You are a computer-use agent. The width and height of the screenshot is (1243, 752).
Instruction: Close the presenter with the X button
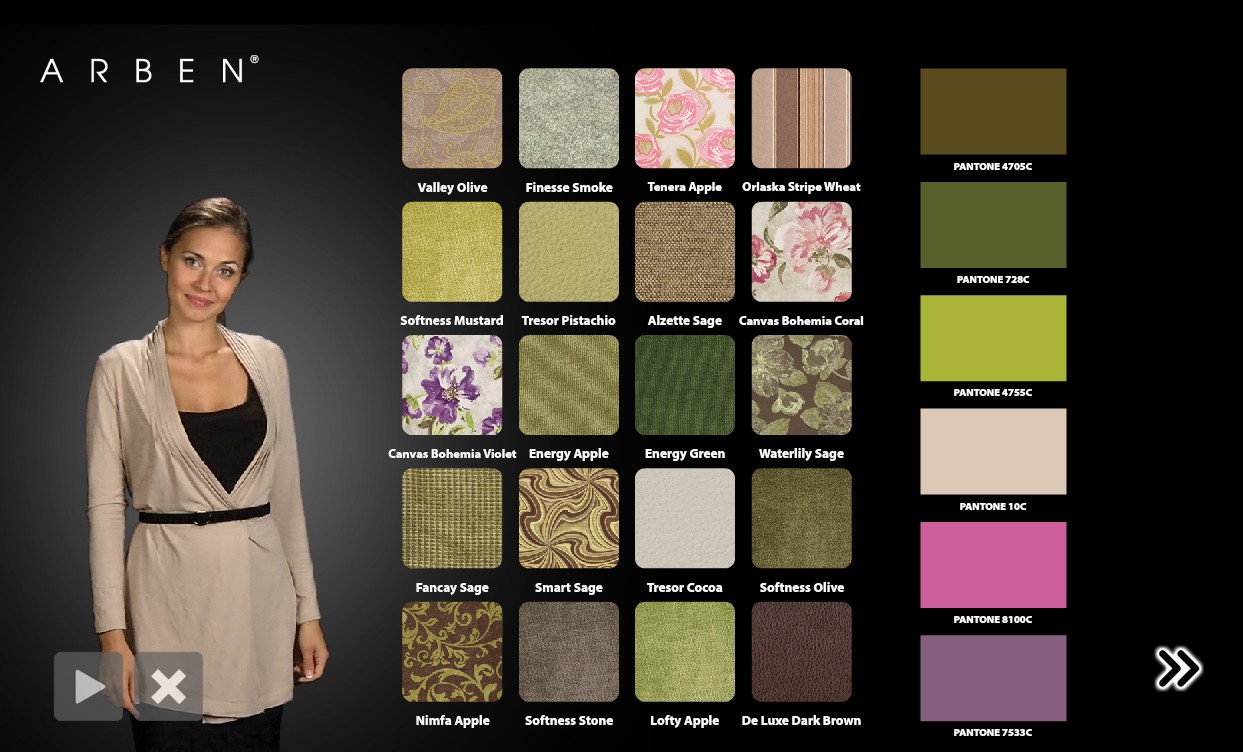pos(169,686)
